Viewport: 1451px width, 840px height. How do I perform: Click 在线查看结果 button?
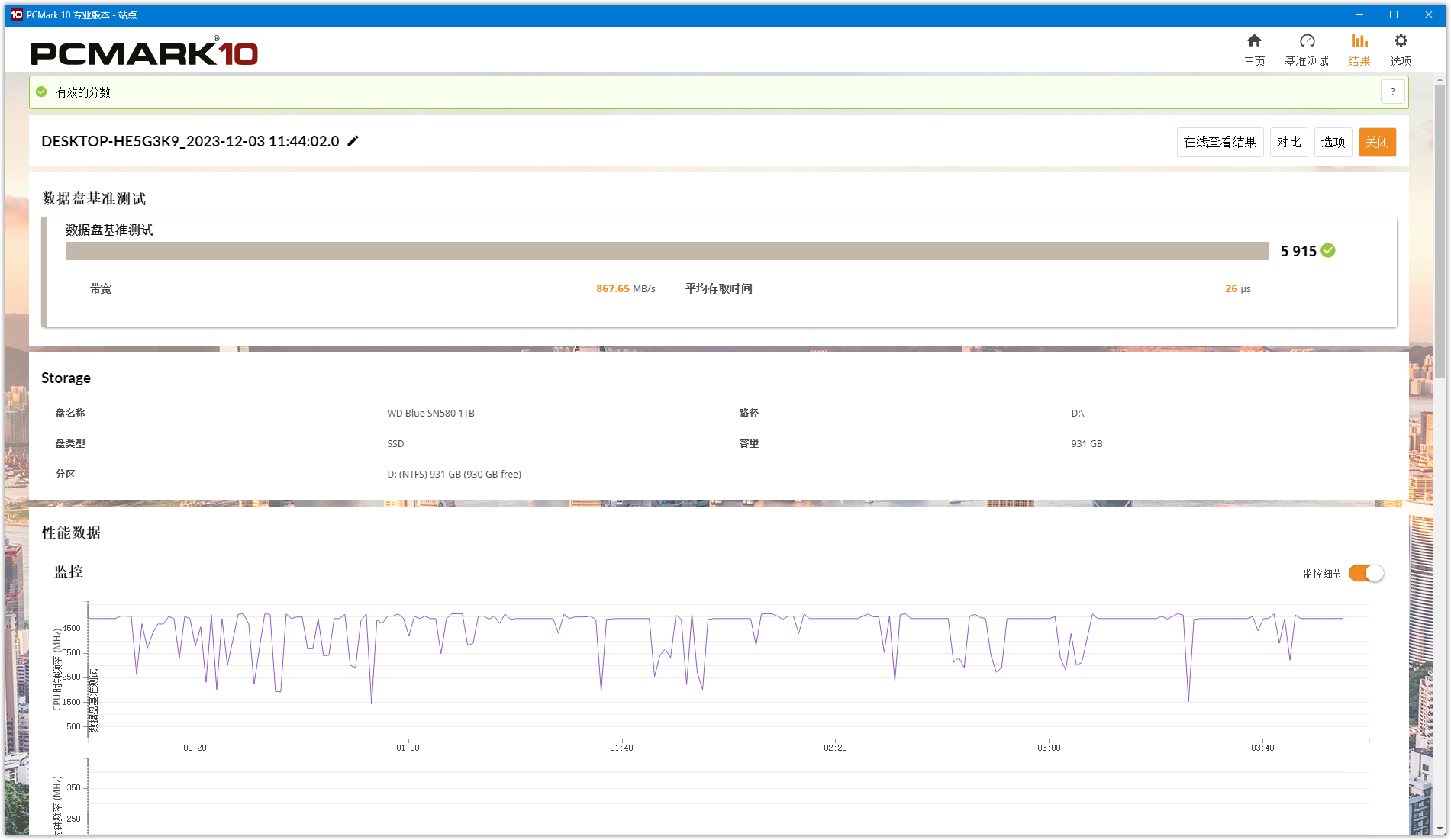(1220, 142)
